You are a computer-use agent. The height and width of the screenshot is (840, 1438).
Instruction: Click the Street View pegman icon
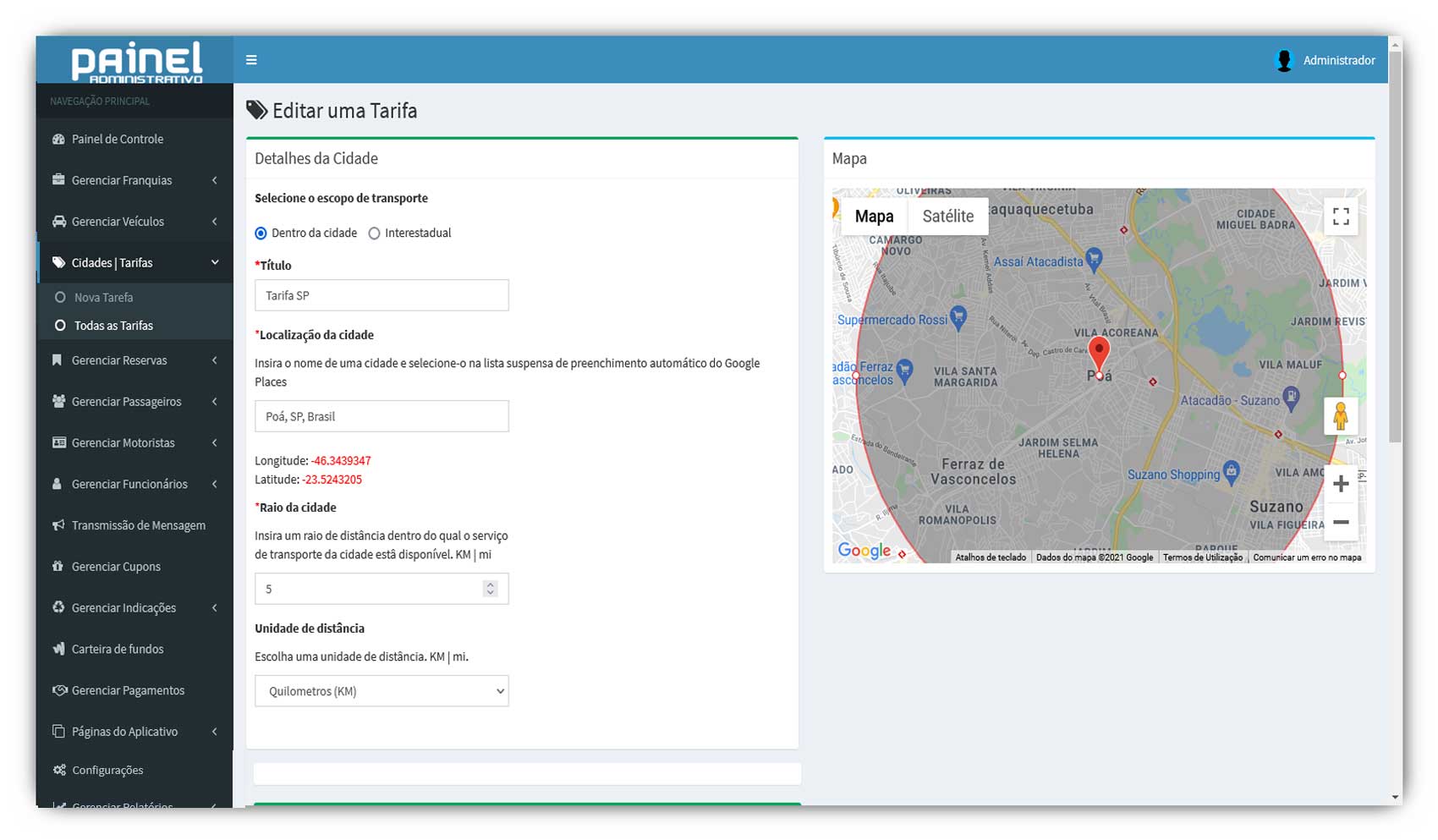click(x=1341, y=416)
